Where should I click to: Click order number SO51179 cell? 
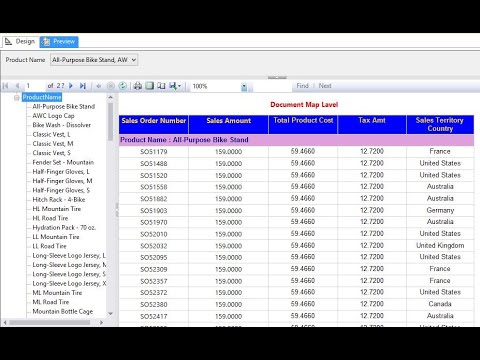154,152
